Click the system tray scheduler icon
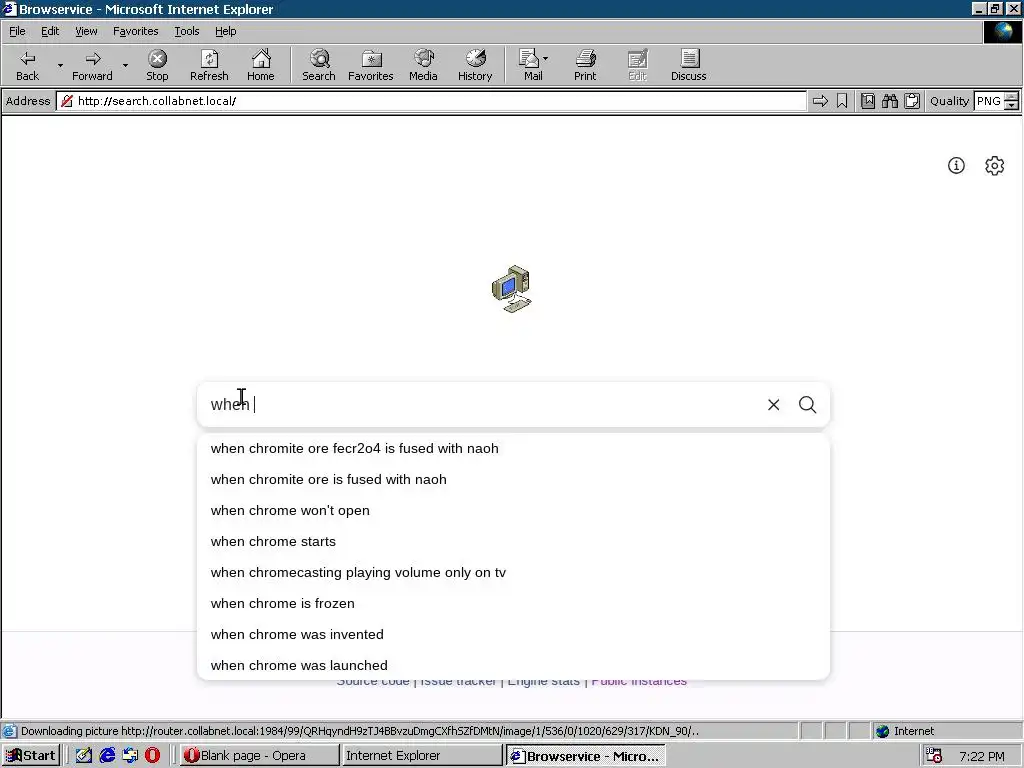 (x=935, y=756)
